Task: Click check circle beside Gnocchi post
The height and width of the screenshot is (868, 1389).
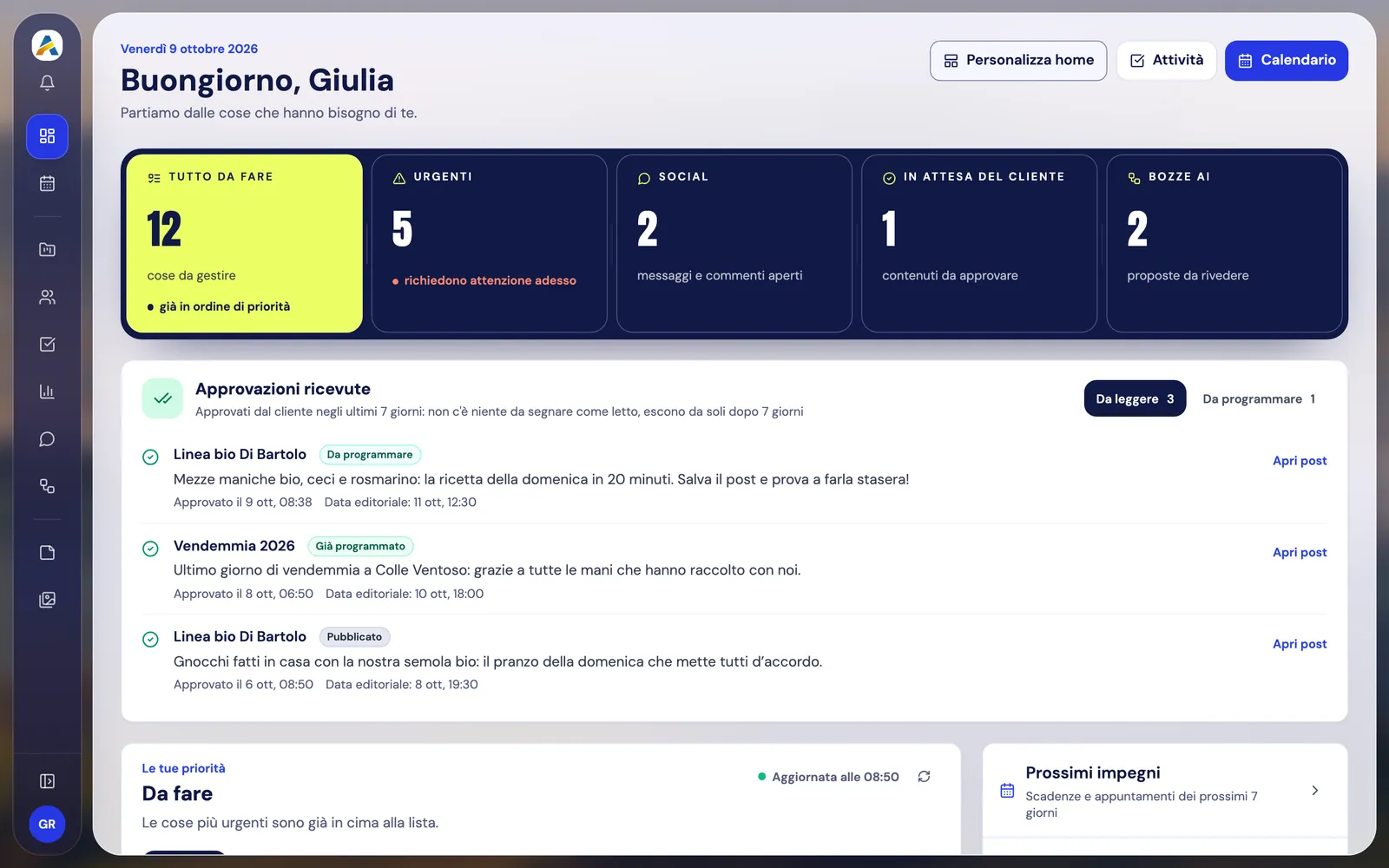Action: pos(150,640)
